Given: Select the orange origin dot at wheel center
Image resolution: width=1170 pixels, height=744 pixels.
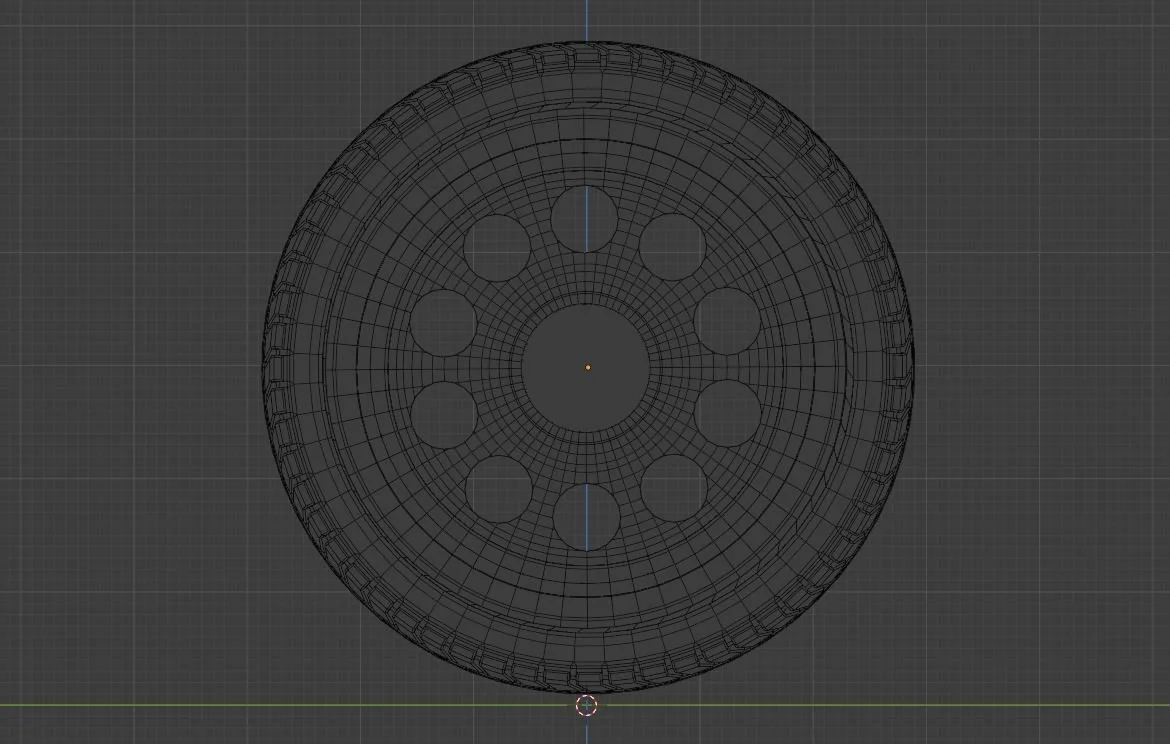Looking at the screenshot, I should [588, 367].
